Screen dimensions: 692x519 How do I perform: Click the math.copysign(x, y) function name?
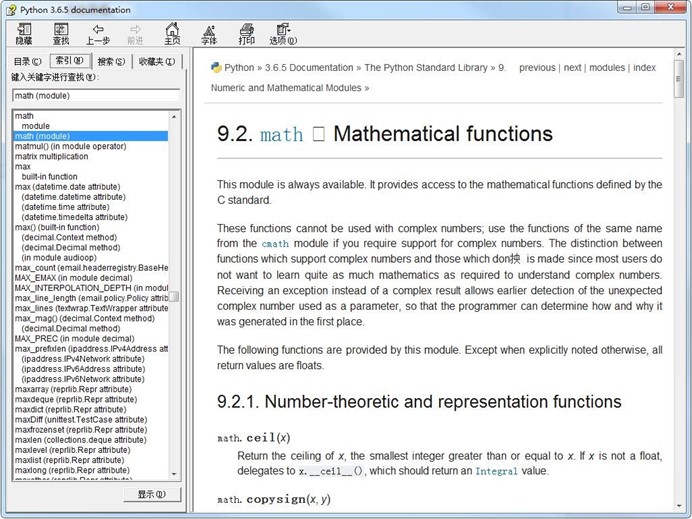point(274,499)
